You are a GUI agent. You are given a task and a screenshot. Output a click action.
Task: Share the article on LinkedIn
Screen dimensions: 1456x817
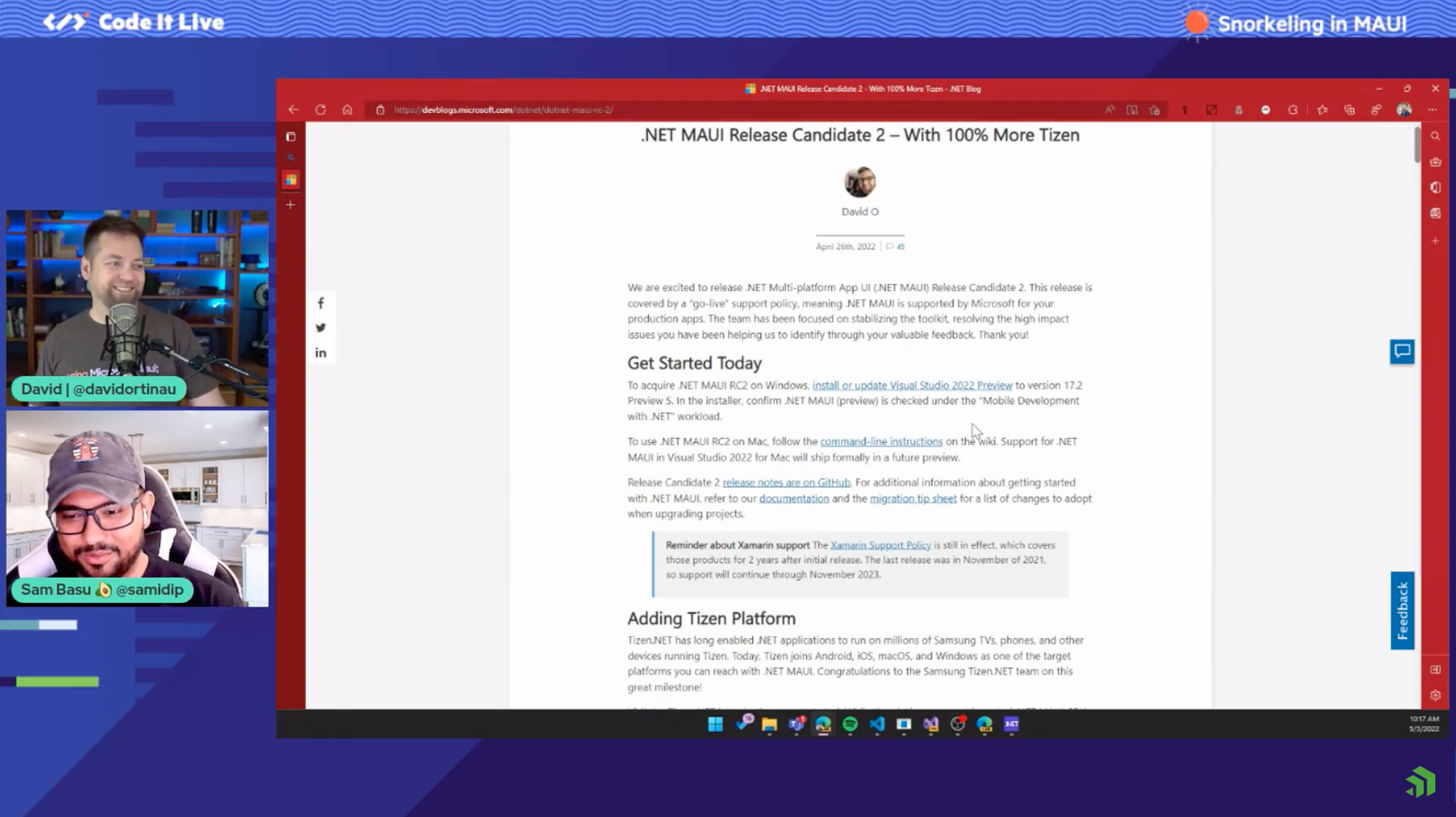(x=321, y=353)
